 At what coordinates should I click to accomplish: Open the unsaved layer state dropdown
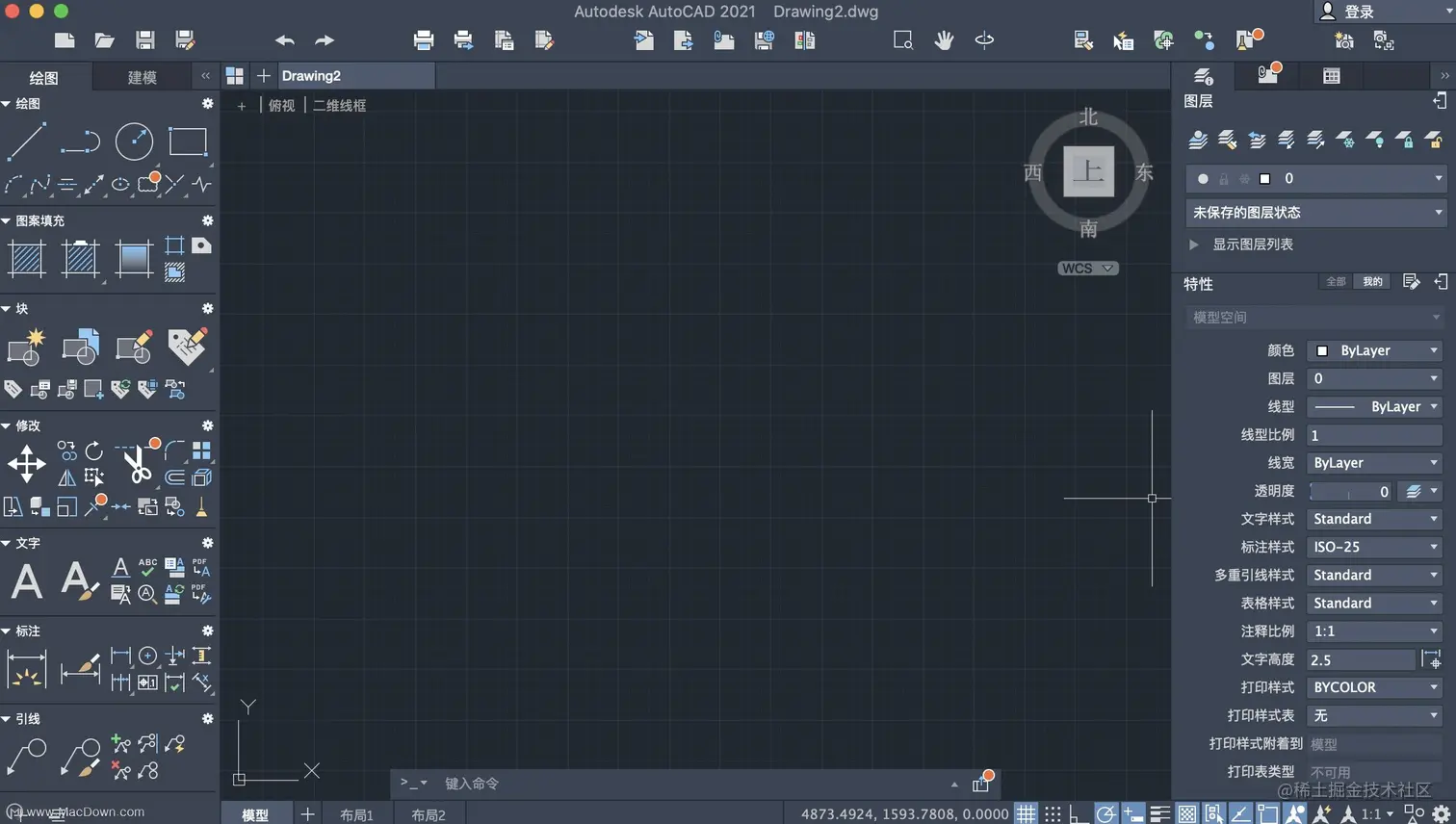pyautogui.click(x=1315, y=213)
